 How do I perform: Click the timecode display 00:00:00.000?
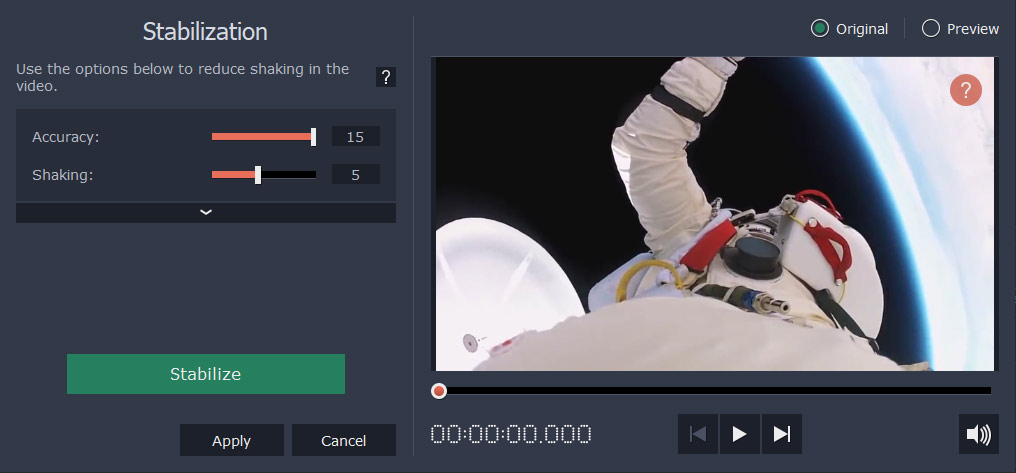coord(511,434)
